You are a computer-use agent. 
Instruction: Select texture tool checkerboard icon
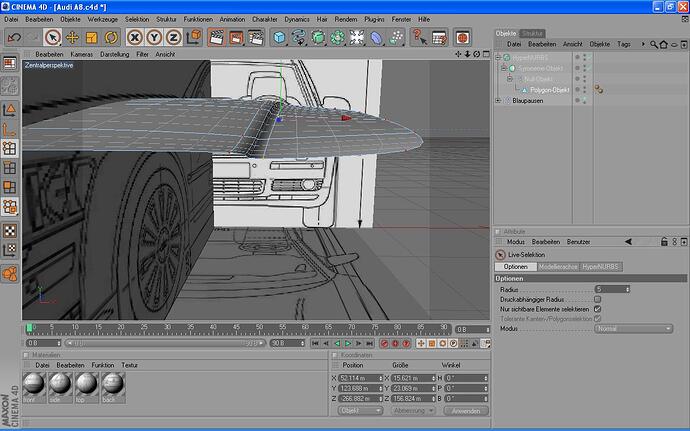click(10, 231)
